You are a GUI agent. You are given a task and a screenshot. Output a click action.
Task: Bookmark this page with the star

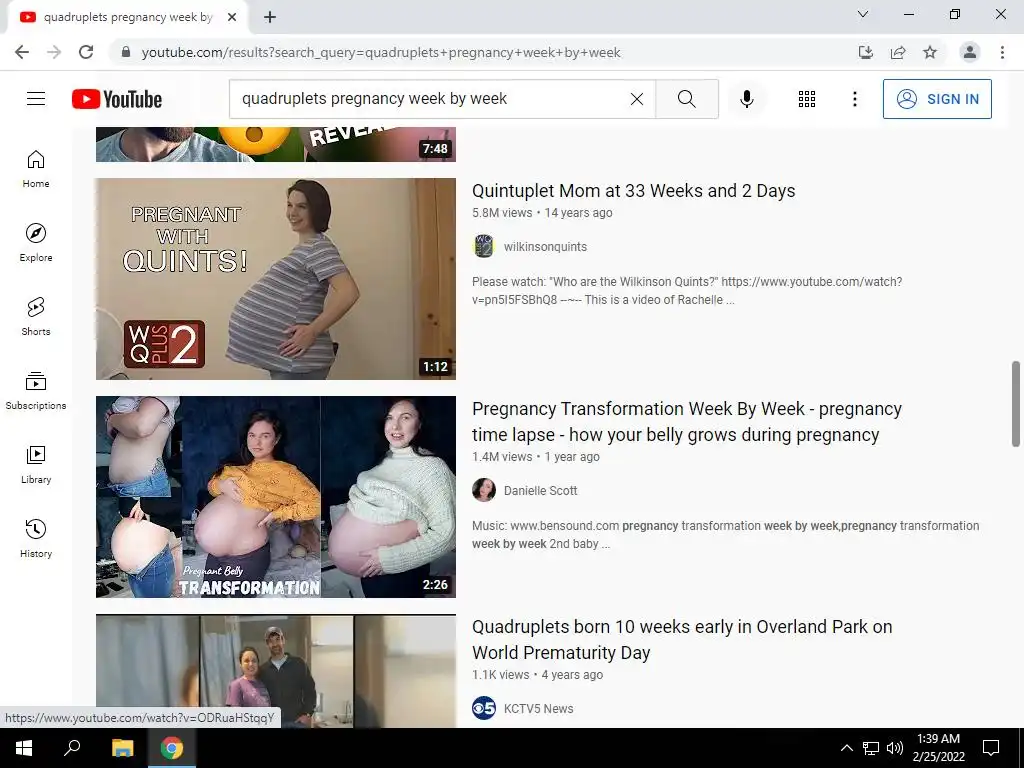[930, 52]
